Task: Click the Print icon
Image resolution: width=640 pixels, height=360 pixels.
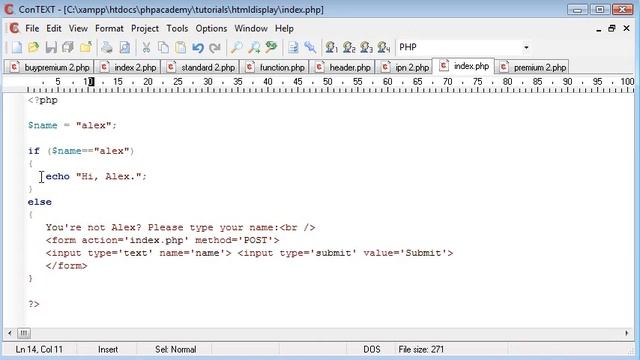Action: (x=107, y=47)
